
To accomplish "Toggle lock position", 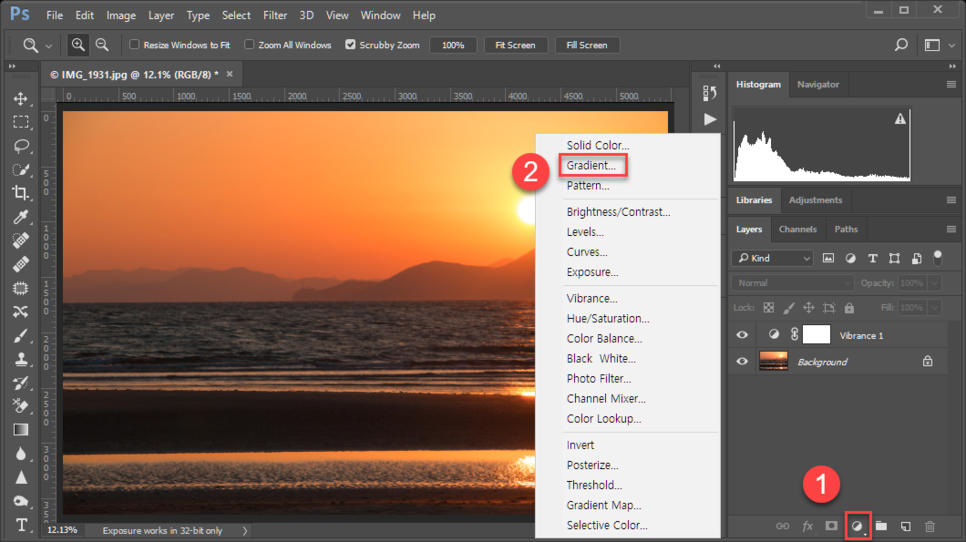I will pos(808,307).
